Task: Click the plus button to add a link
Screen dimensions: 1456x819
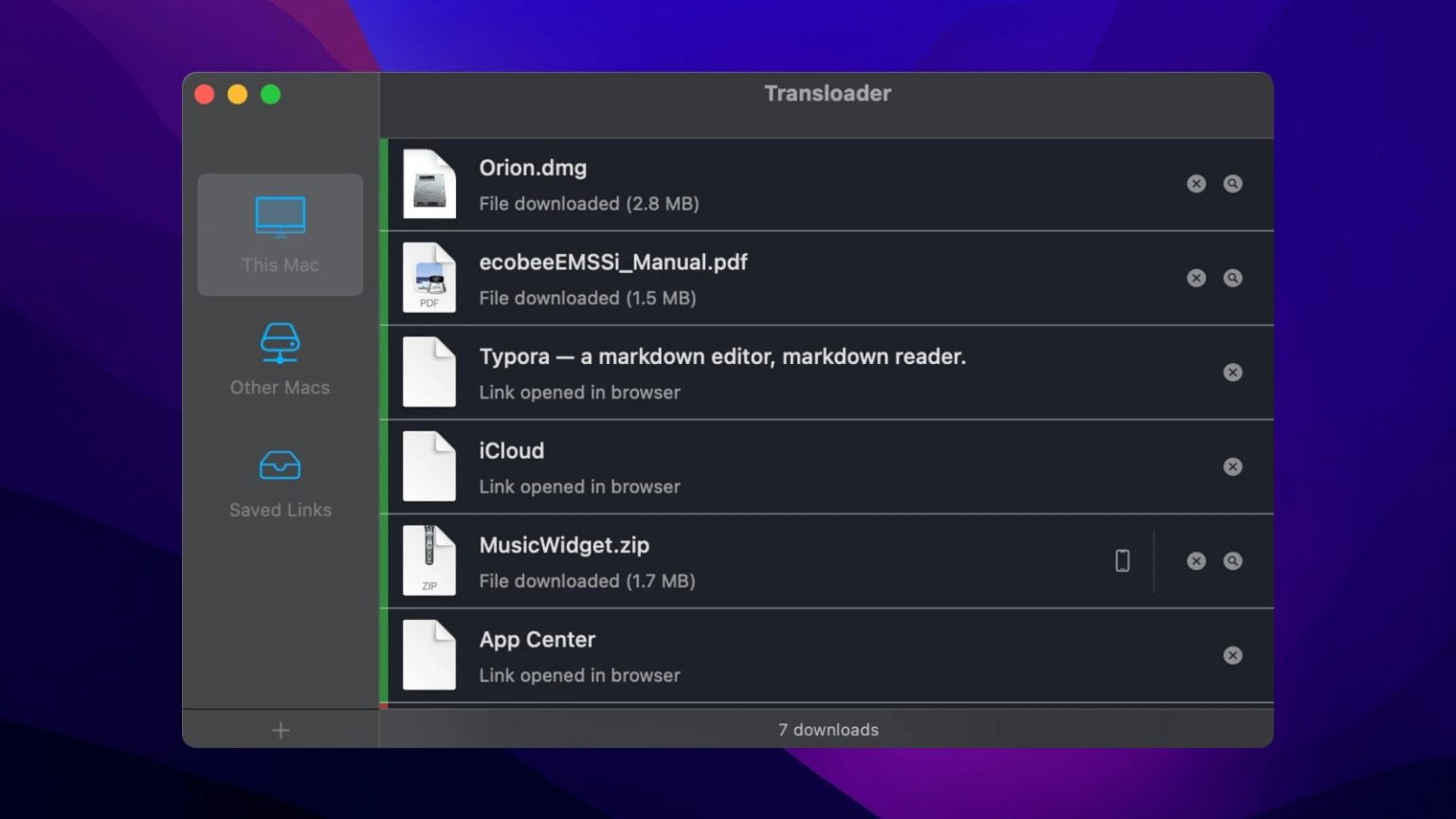Action: tap(280, 730)
